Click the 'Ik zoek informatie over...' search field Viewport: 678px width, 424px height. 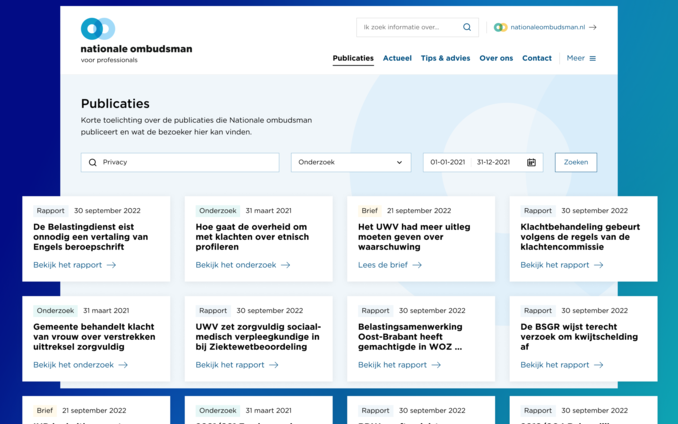[x=417, y=27]
